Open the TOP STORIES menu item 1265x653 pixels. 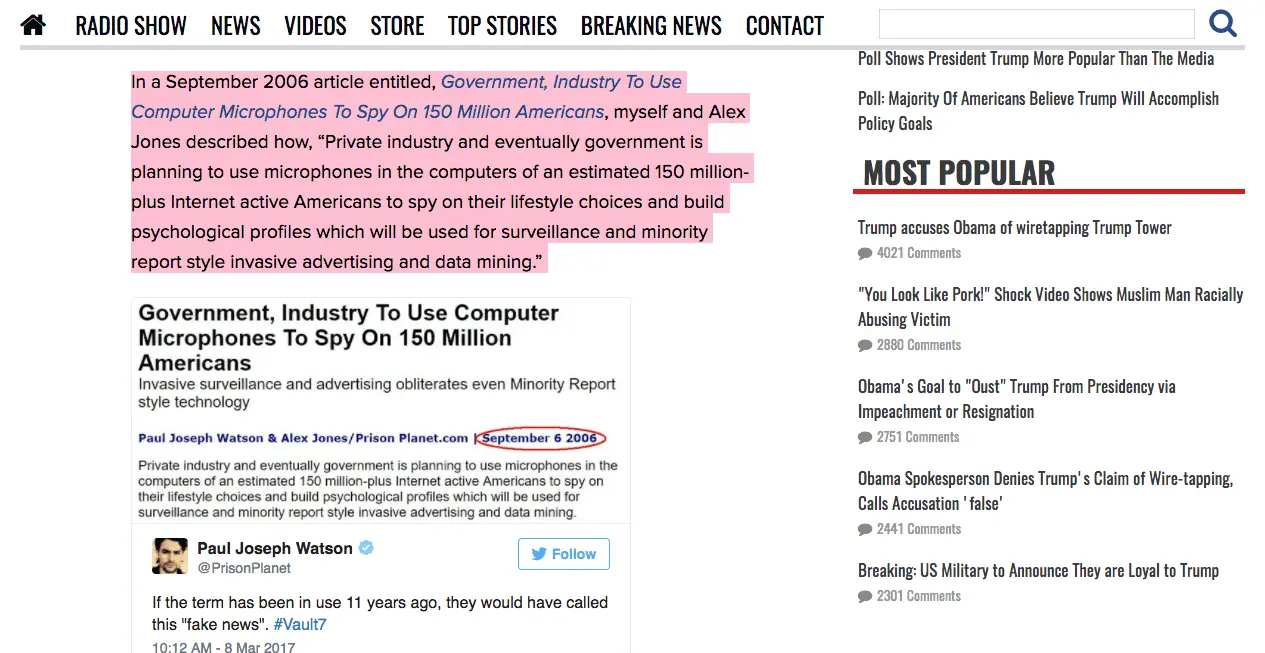click(502, 25)
